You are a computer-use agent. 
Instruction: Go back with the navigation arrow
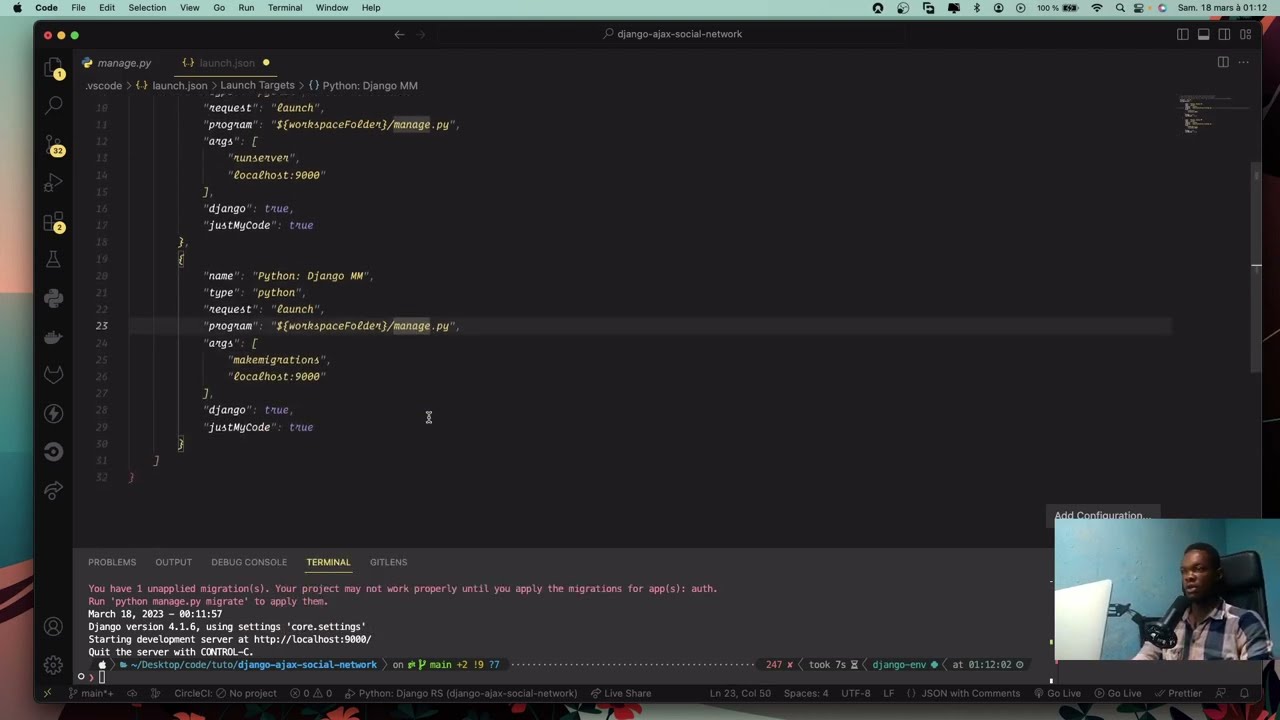pyautogui.click(x=399, y=34)
